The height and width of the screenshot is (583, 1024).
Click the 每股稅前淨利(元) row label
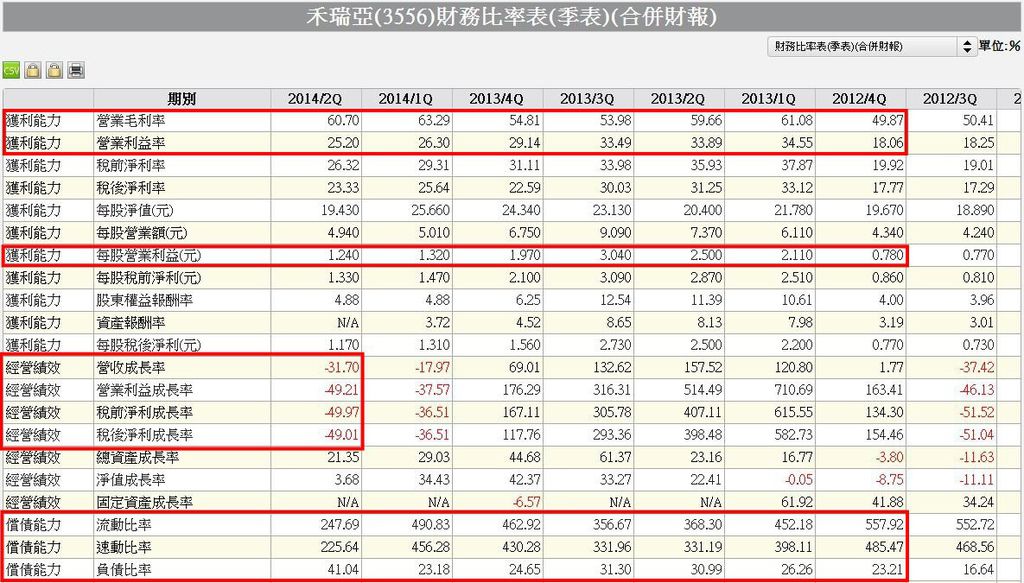pos(149,277)
